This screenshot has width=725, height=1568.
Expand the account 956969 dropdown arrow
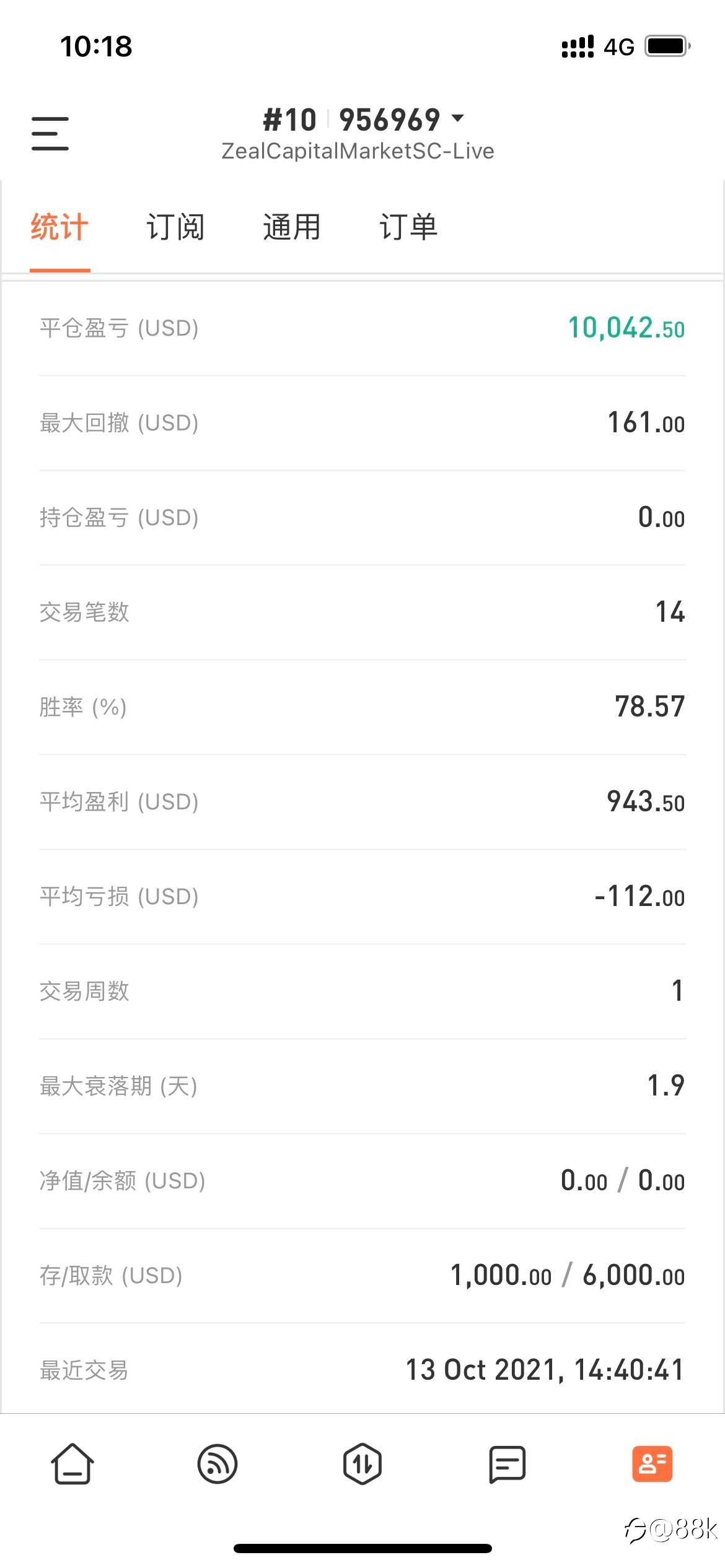[457, 118]
